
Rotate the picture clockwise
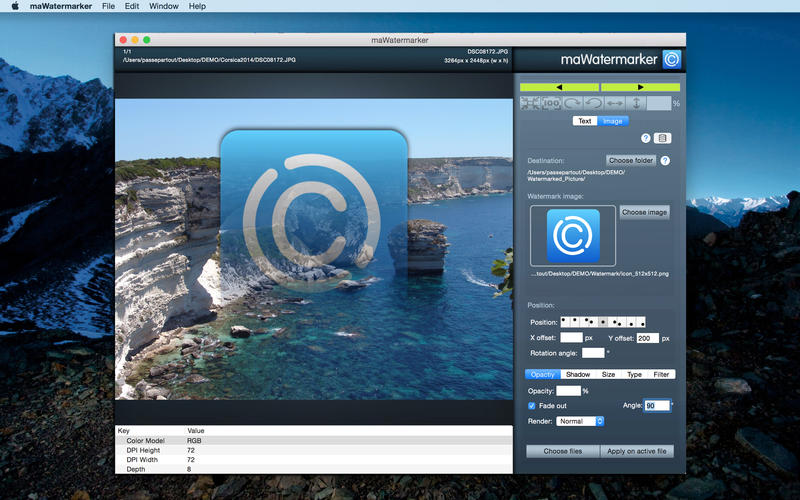coord(572,103)
